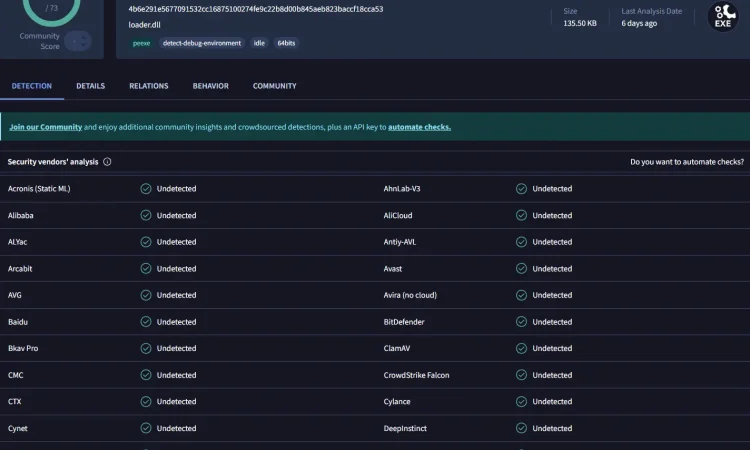750x450 pixels.
Task: Select the peexe tag
Action: pos(141,43)
